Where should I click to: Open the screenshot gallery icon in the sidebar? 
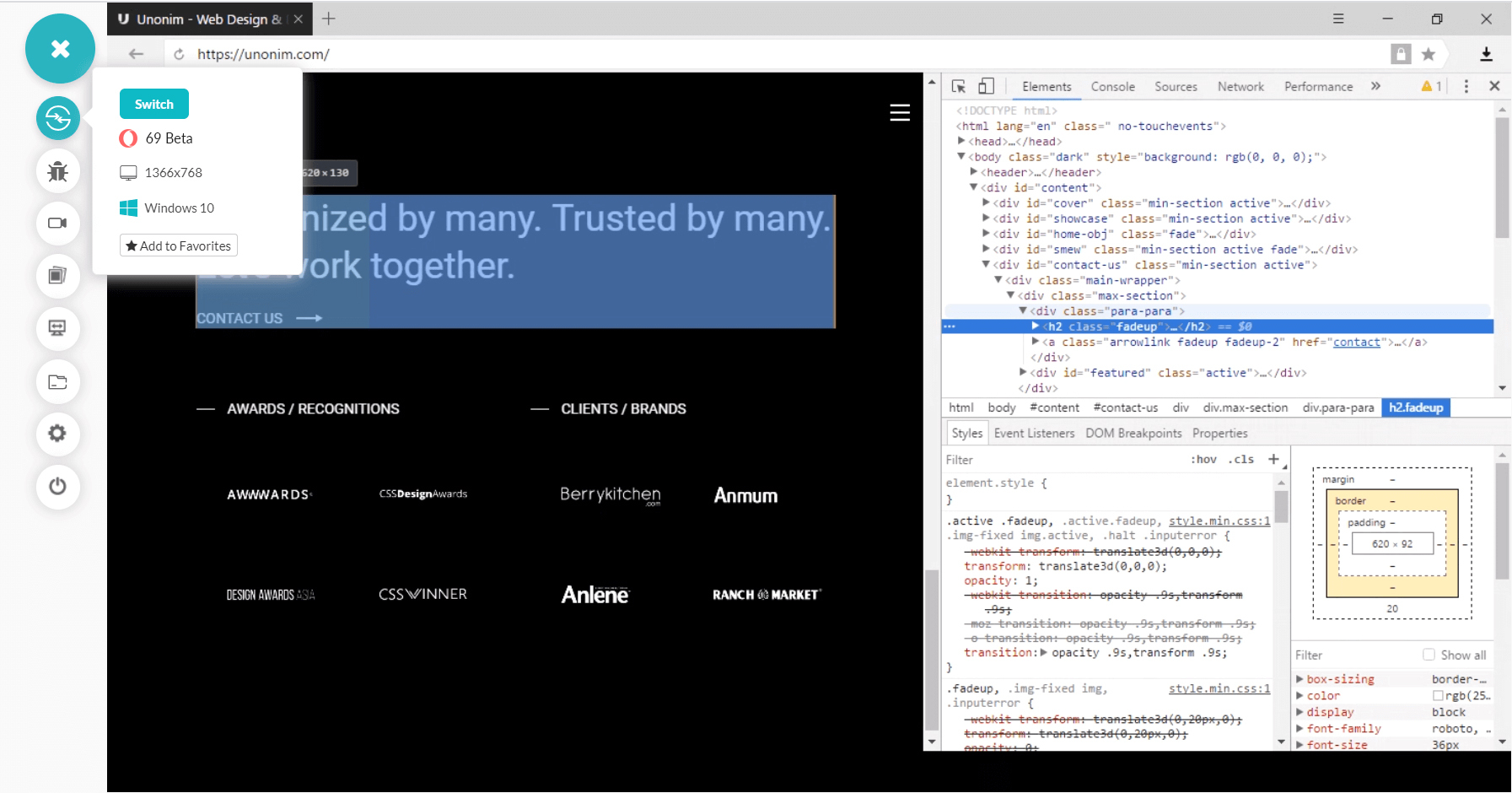57,276
